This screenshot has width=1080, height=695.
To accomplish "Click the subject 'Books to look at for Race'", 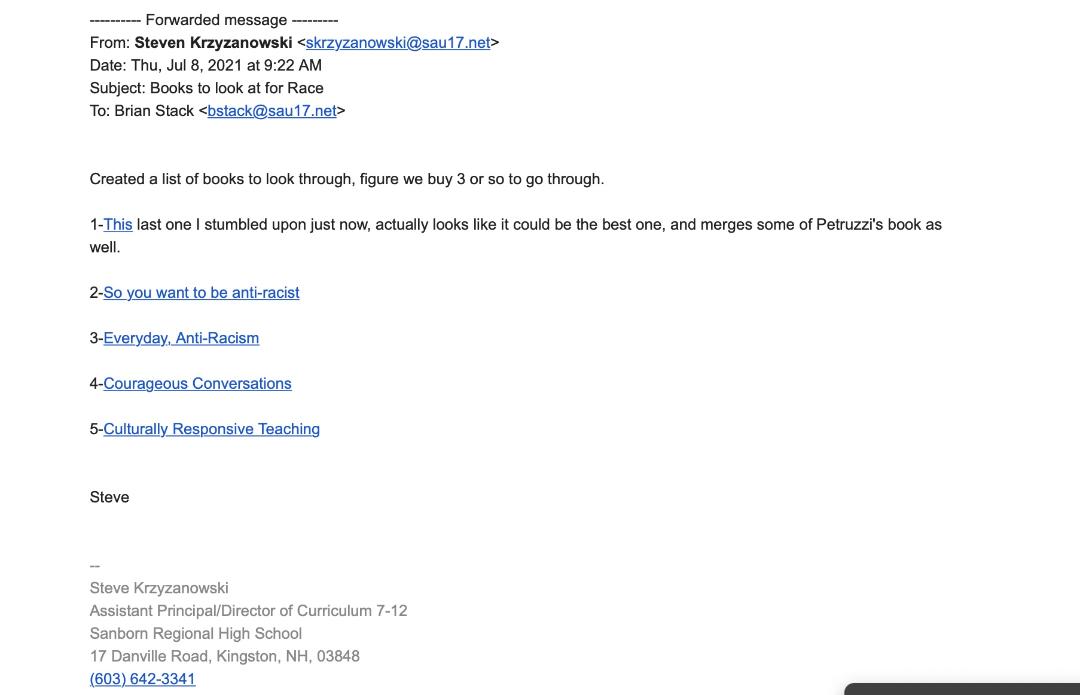I will tap(236, 88).
